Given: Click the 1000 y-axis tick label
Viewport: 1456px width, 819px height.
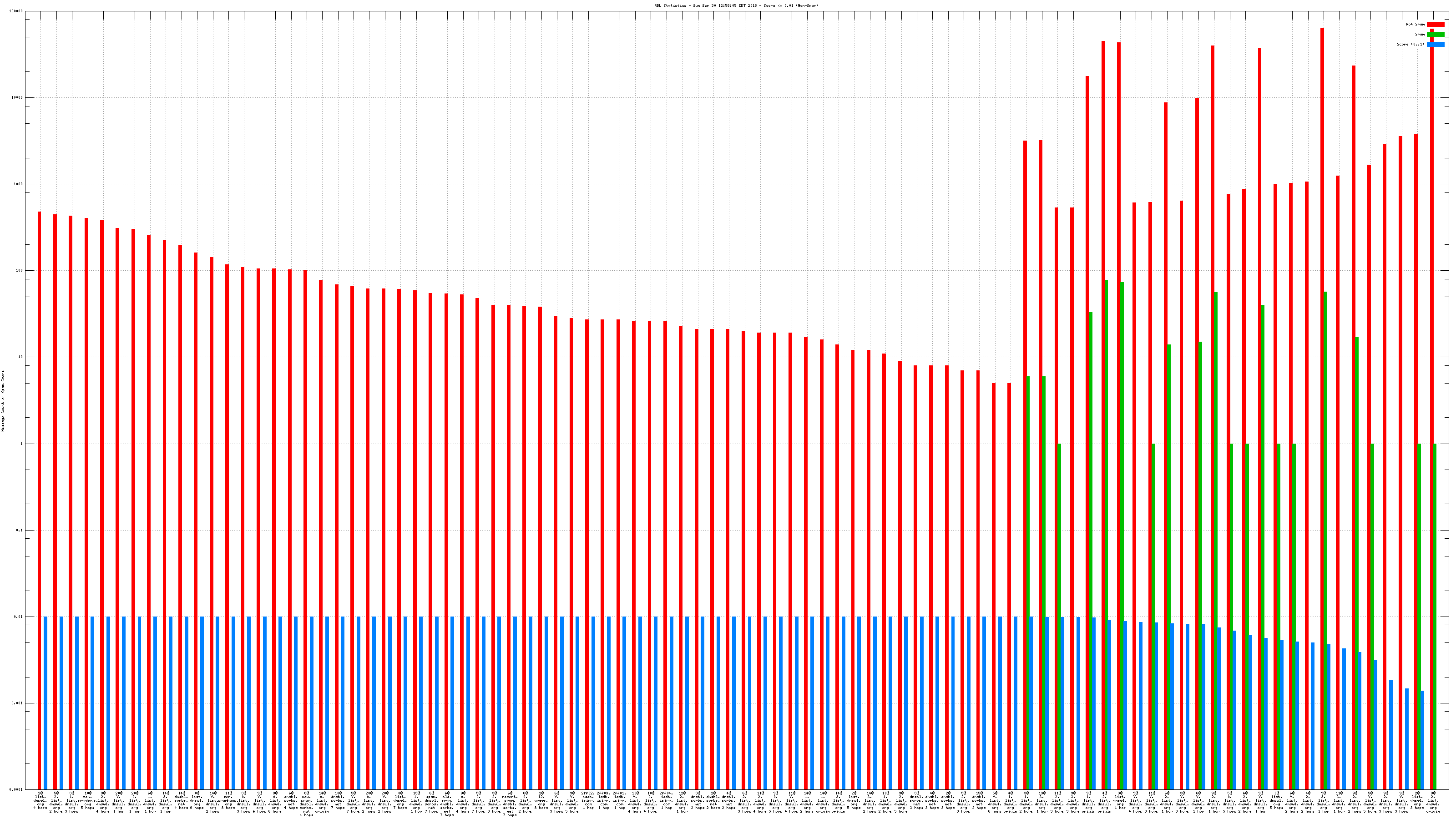Looking at the screenshot, I should [x=19, y=184].
